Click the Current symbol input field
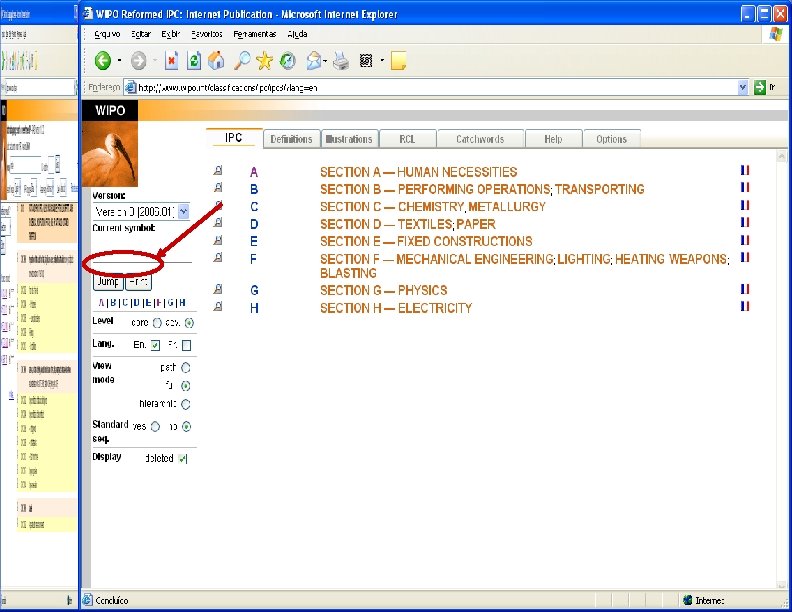 pyautogui.click(x=142, y=255)
